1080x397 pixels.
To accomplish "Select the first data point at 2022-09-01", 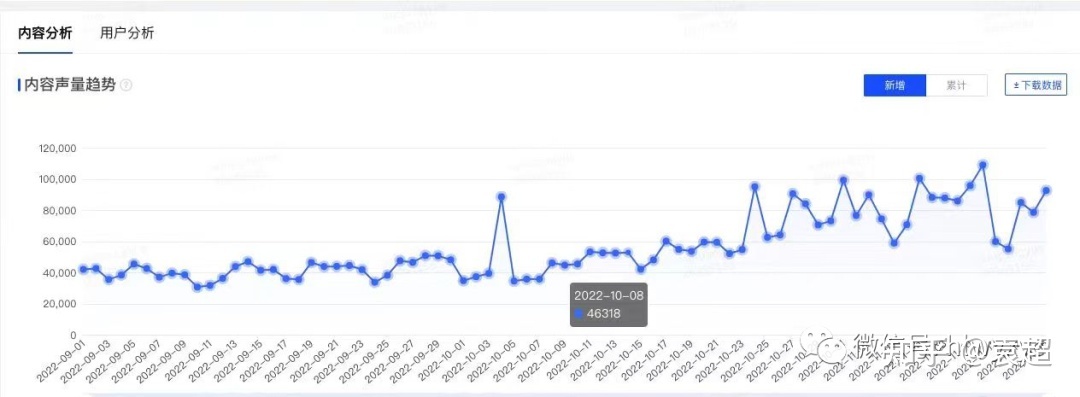I will 83,269.
